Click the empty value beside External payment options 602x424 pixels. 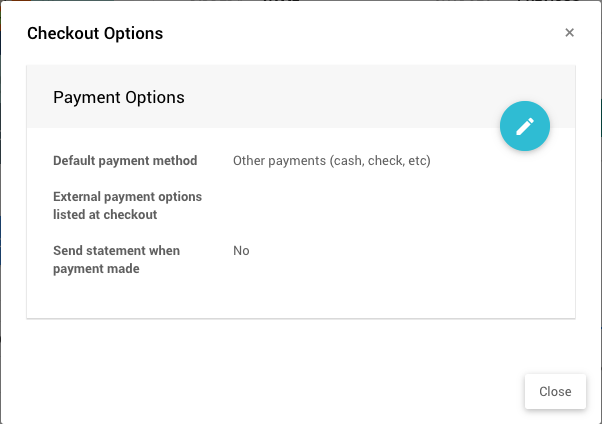[x=330, y=205]
